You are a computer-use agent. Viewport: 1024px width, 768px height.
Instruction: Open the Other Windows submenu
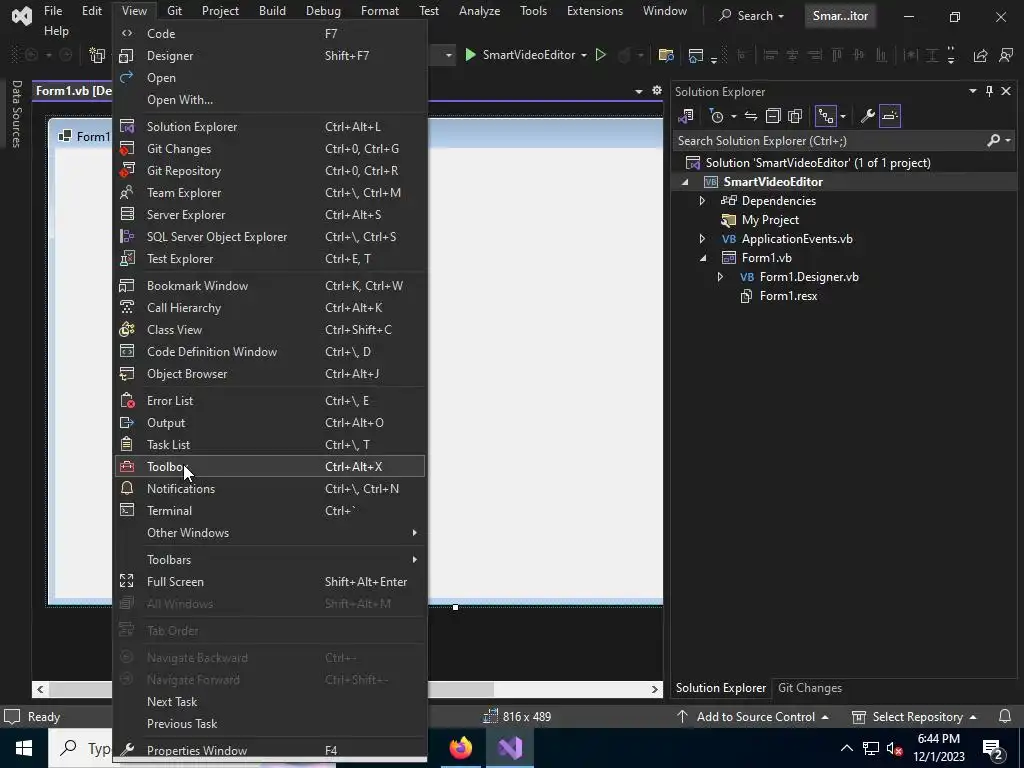pos(270,533)
